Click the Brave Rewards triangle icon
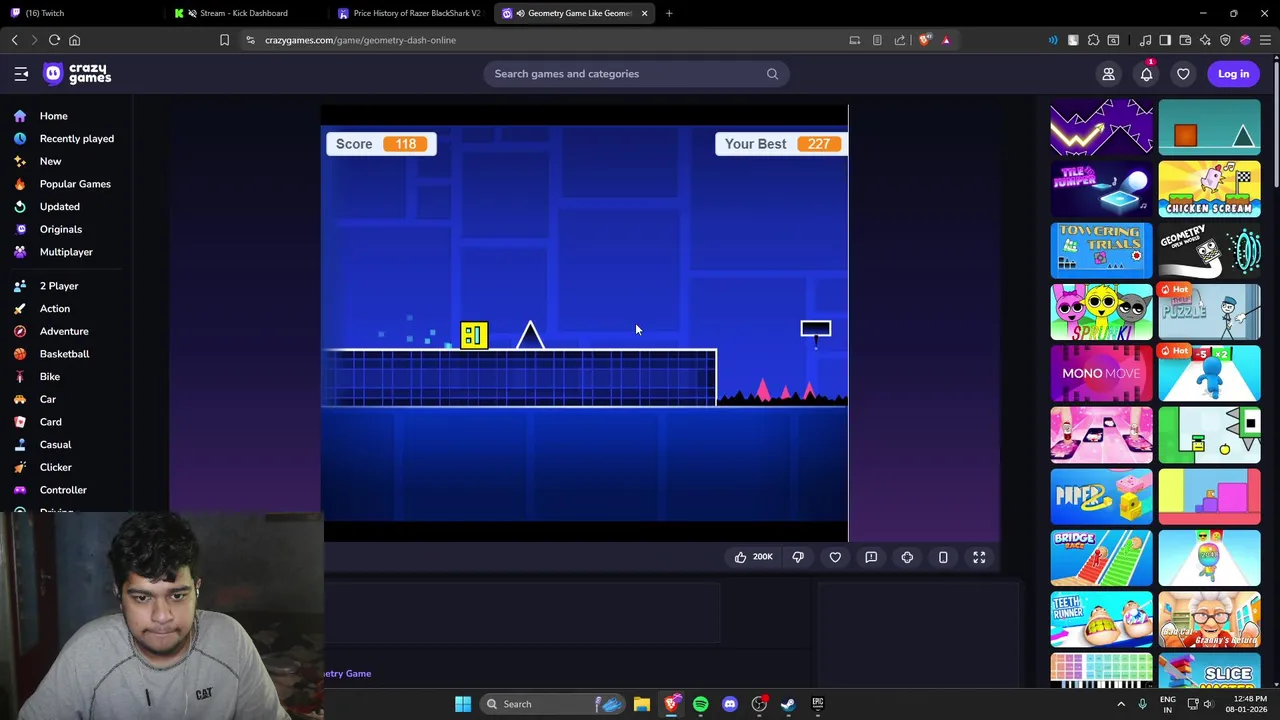 click(946, 40)
